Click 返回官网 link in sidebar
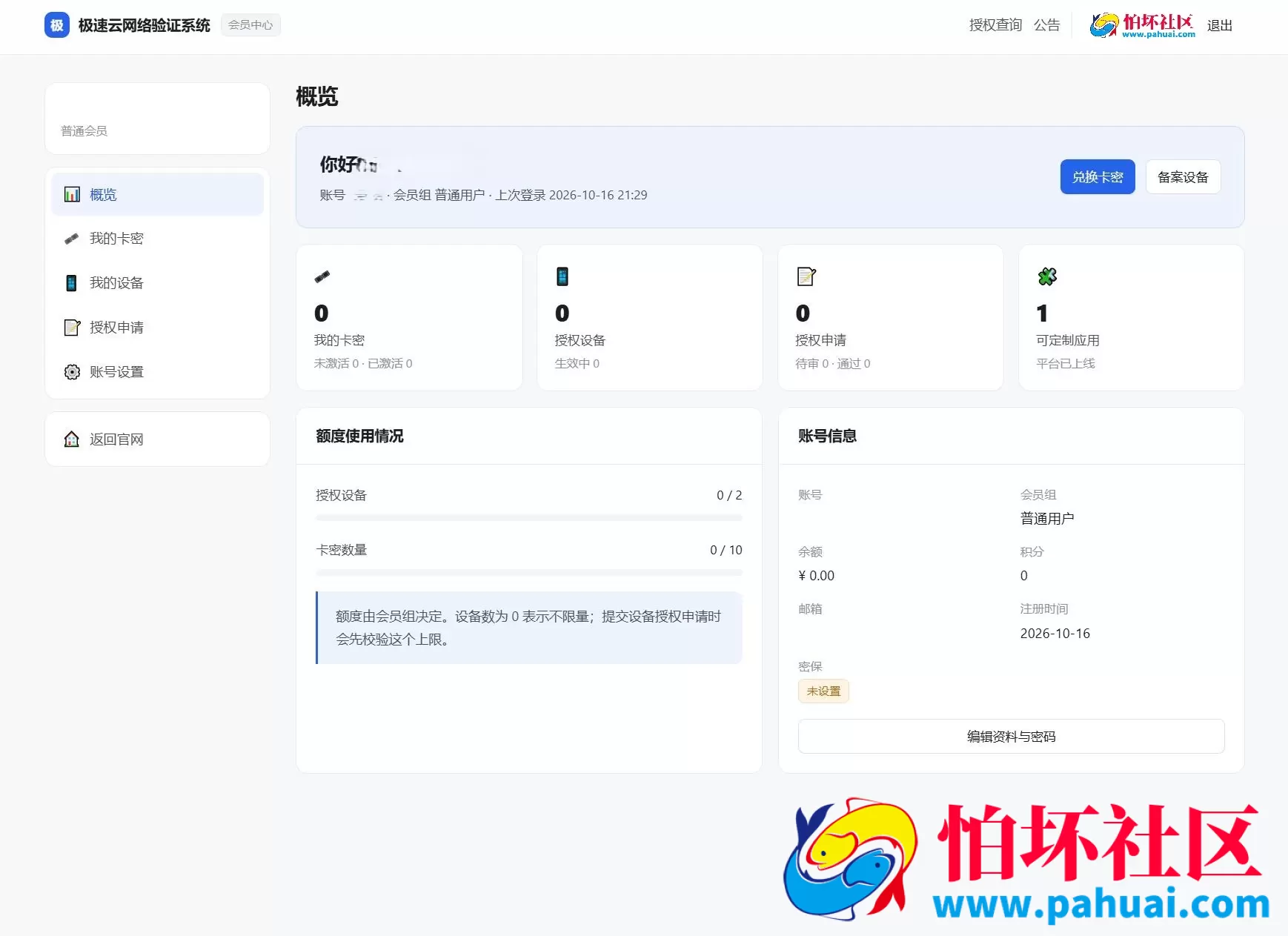This screenshot has width=1288, height=936. point(158,439)
